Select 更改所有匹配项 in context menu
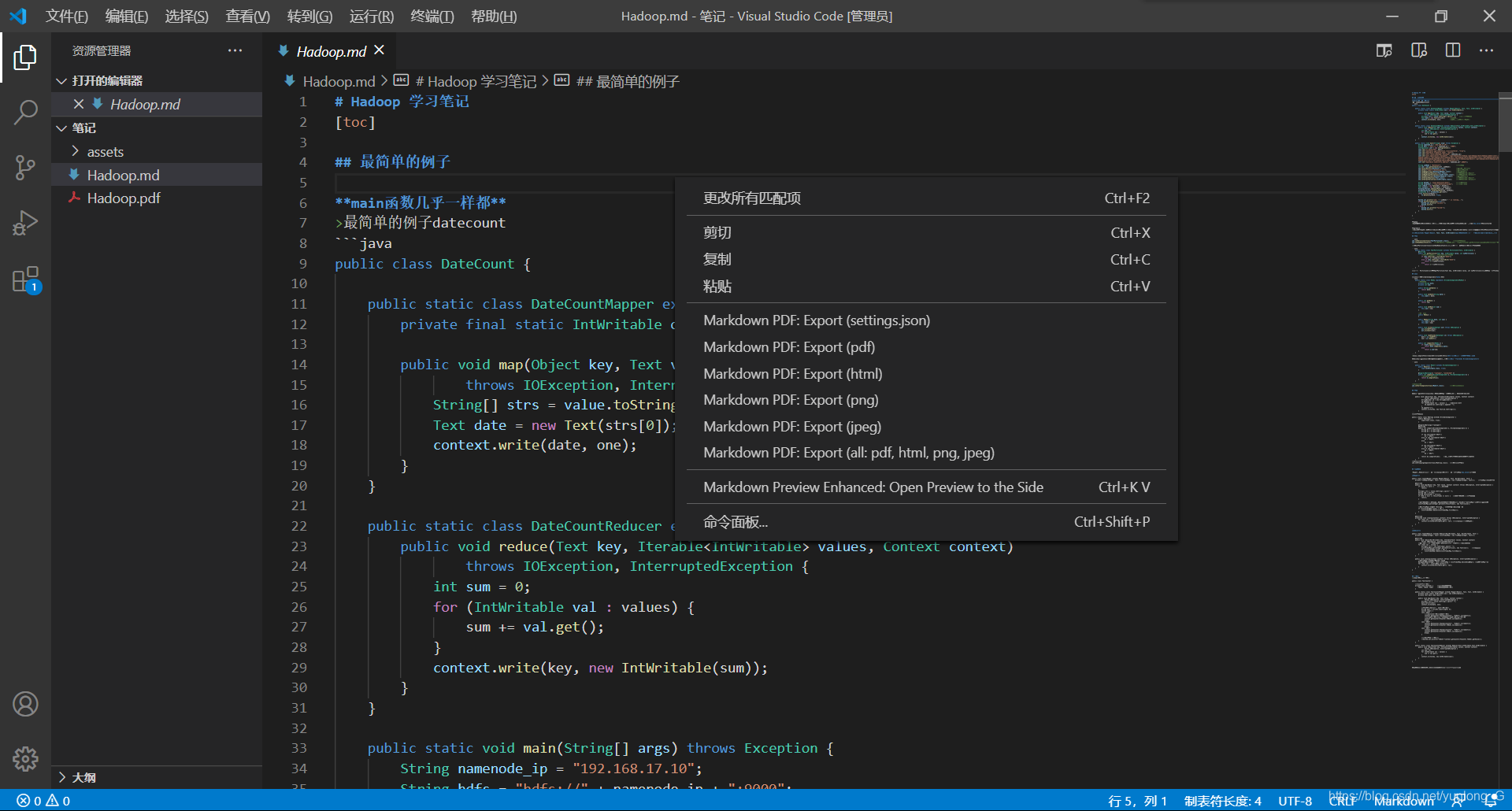1512x811 pixels. (926, 198)
